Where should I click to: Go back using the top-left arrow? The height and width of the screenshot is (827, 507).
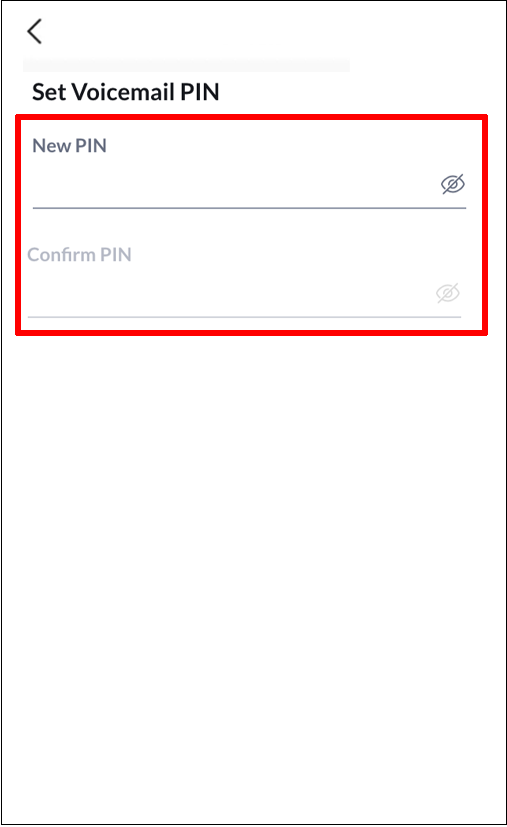pos(34,31)
